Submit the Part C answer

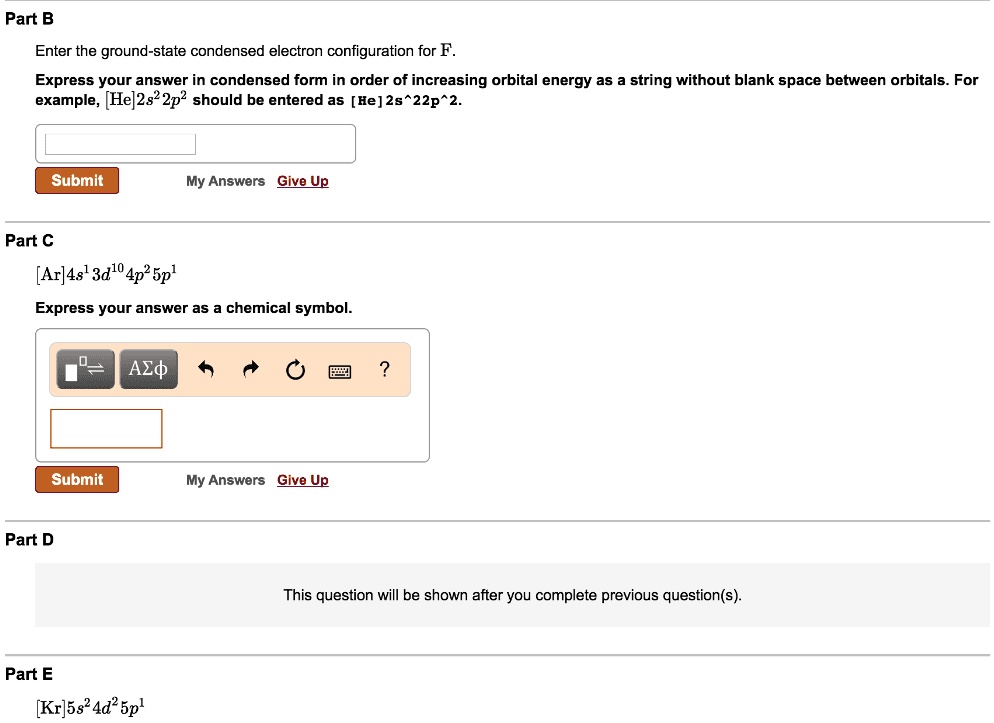[77, 480]
